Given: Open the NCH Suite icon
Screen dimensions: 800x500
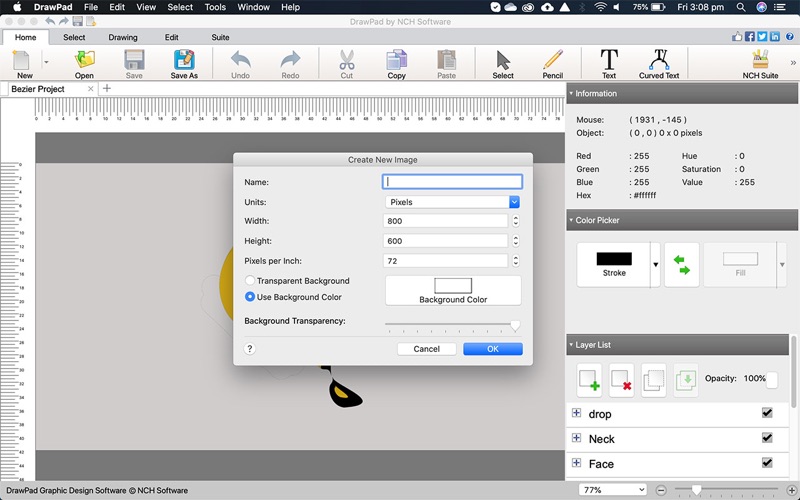Looking at the screenshot, I should [x=760, y=62].
